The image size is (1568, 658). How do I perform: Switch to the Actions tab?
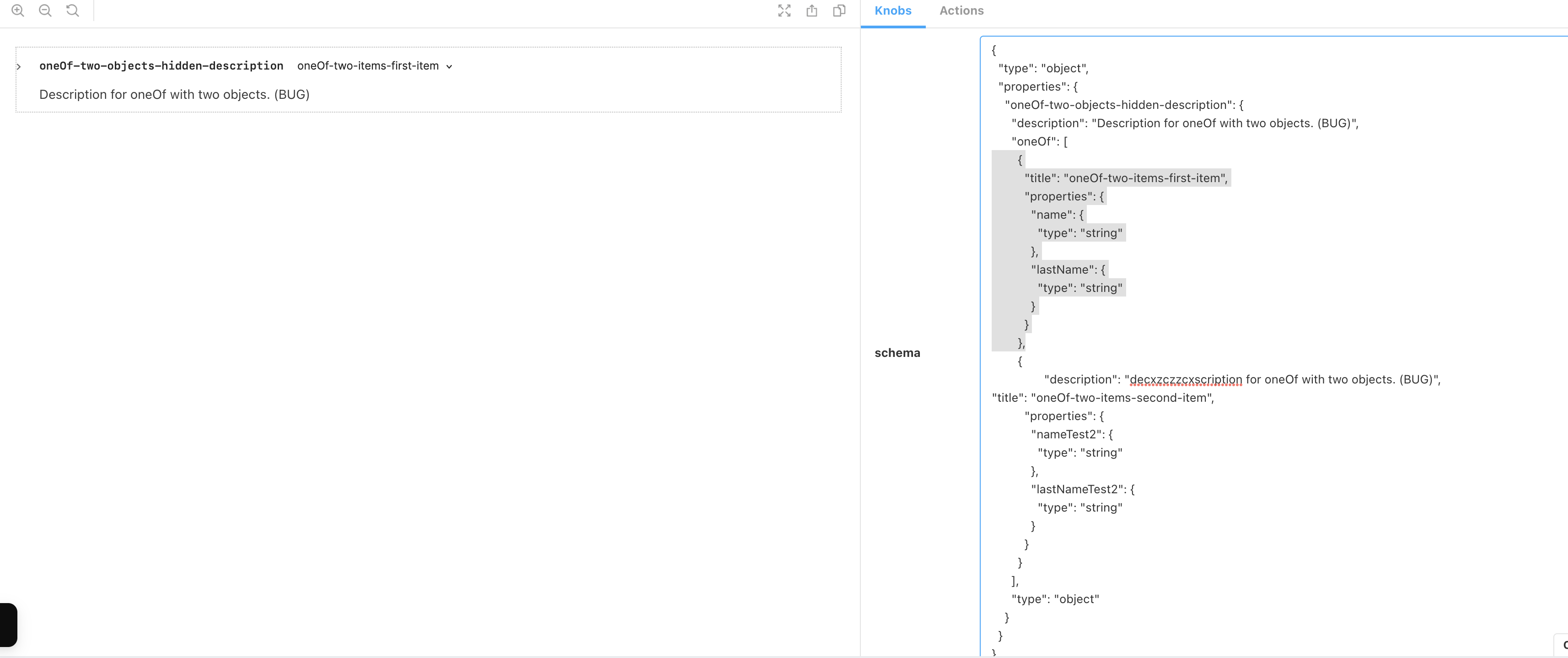coord(961,11)
